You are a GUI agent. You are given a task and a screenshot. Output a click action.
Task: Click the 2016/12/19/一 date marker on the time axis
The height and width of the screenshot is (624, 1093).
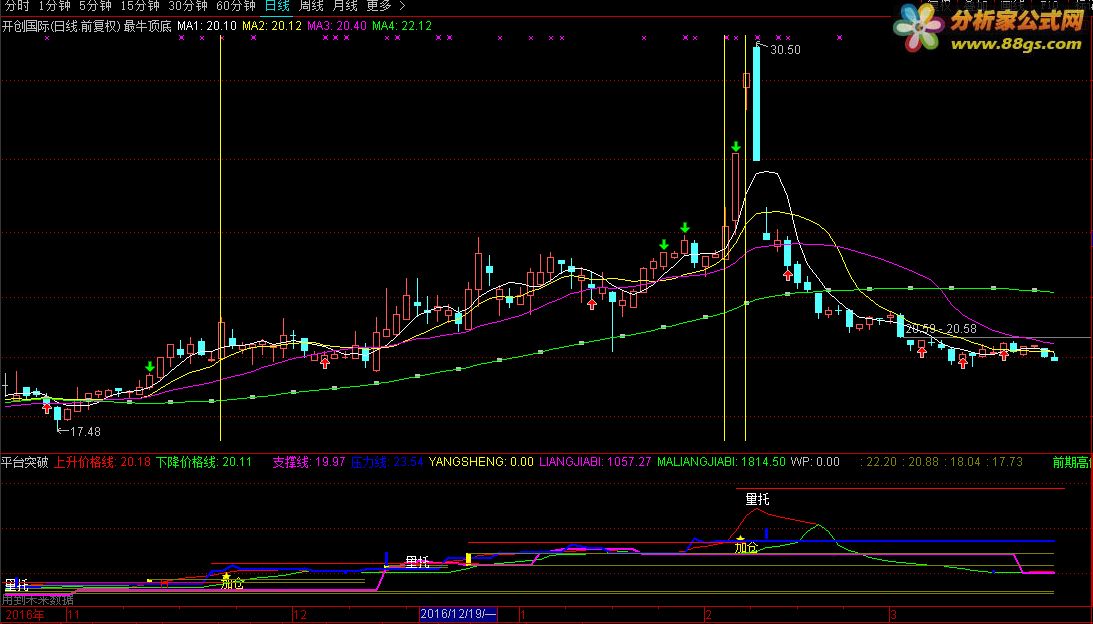[458, 614]
